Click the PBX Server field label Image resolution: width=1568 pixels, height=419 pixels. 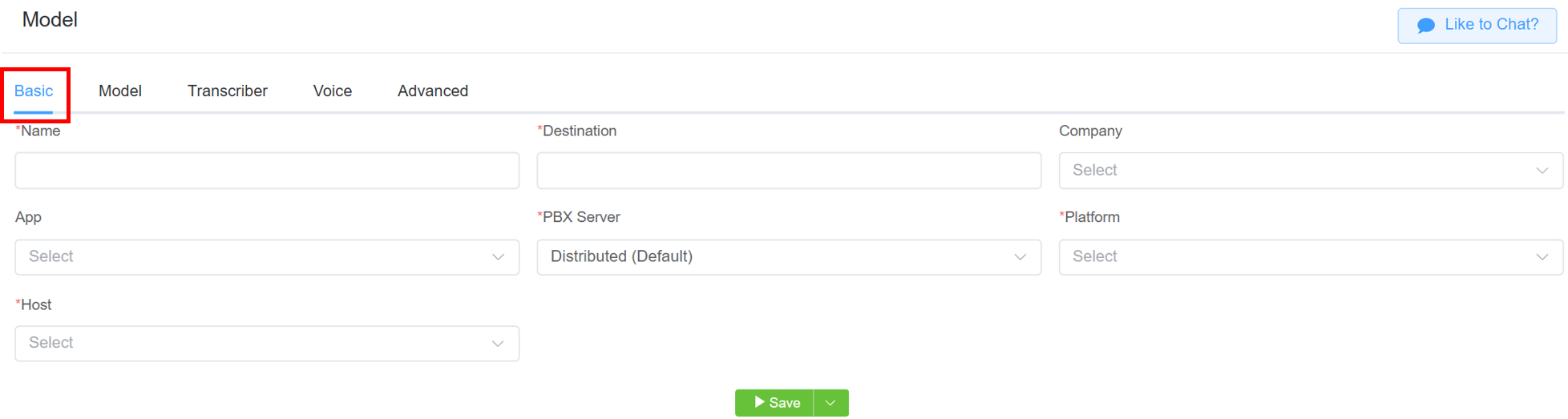pos(581,218)
